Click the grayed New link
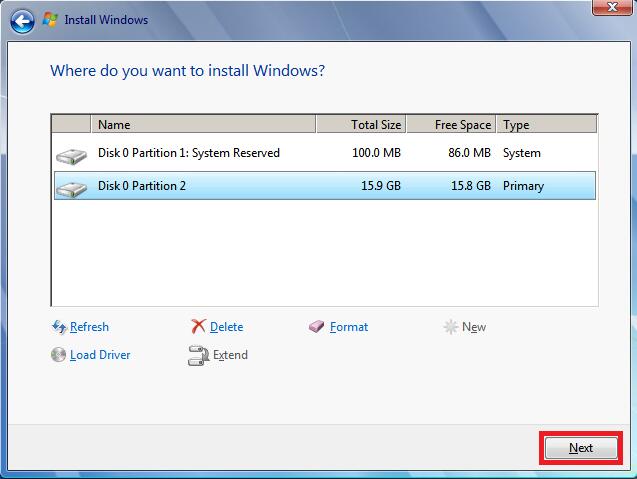The width and height of the screenshot is (637, 479). 474,327
